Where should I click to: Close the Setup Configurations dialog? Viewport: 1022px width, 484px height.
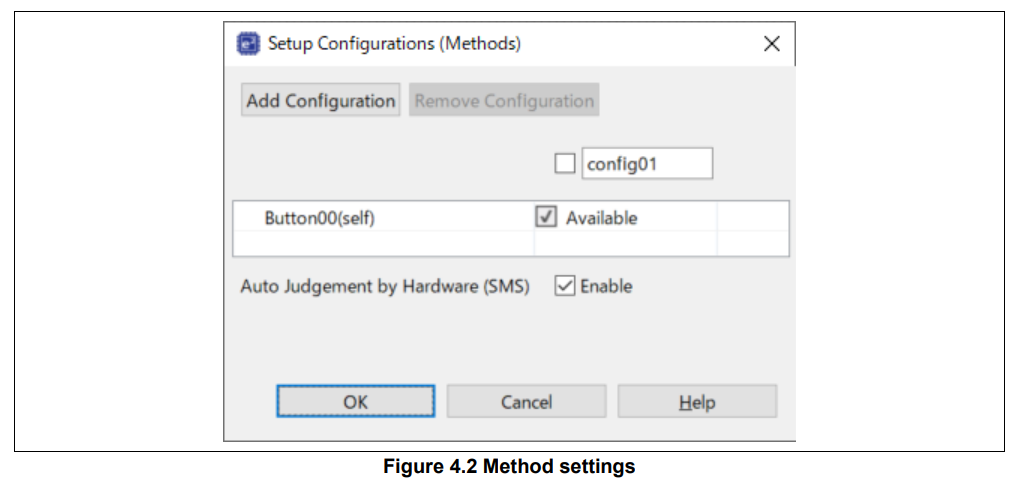pyautogui.click(x=771, y=44)
